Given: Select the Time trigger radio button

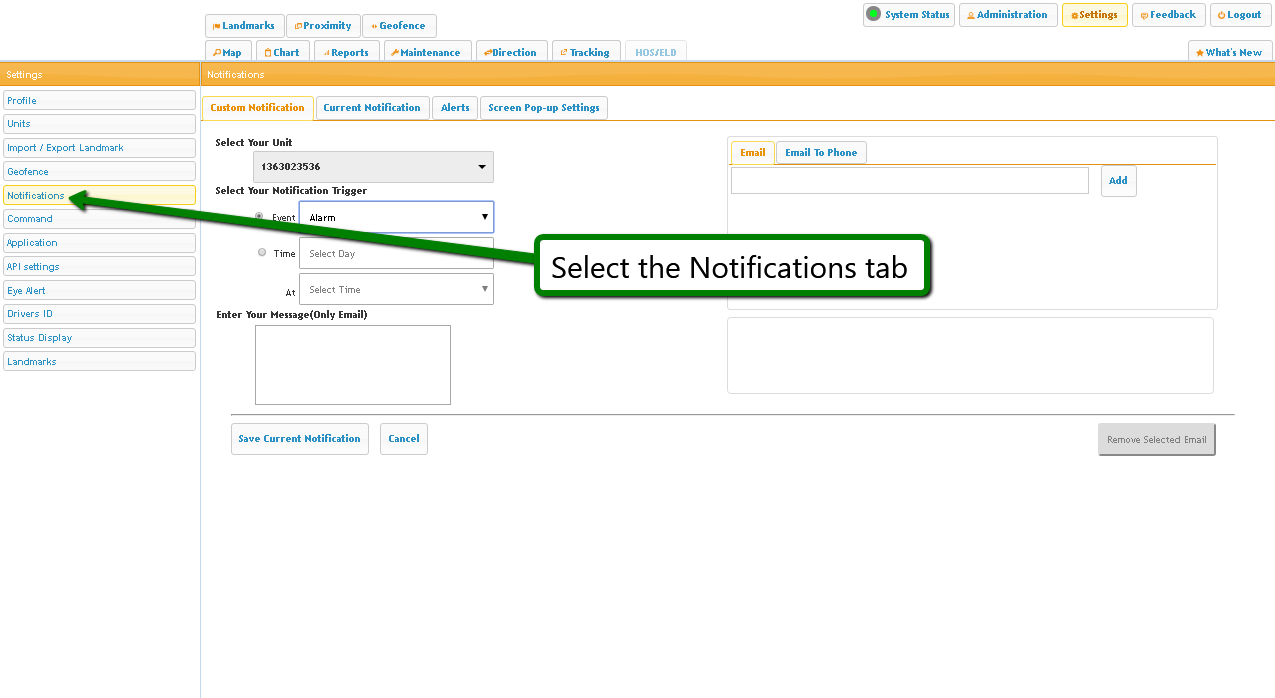Looking at the screenshot, I should point(262,253).
